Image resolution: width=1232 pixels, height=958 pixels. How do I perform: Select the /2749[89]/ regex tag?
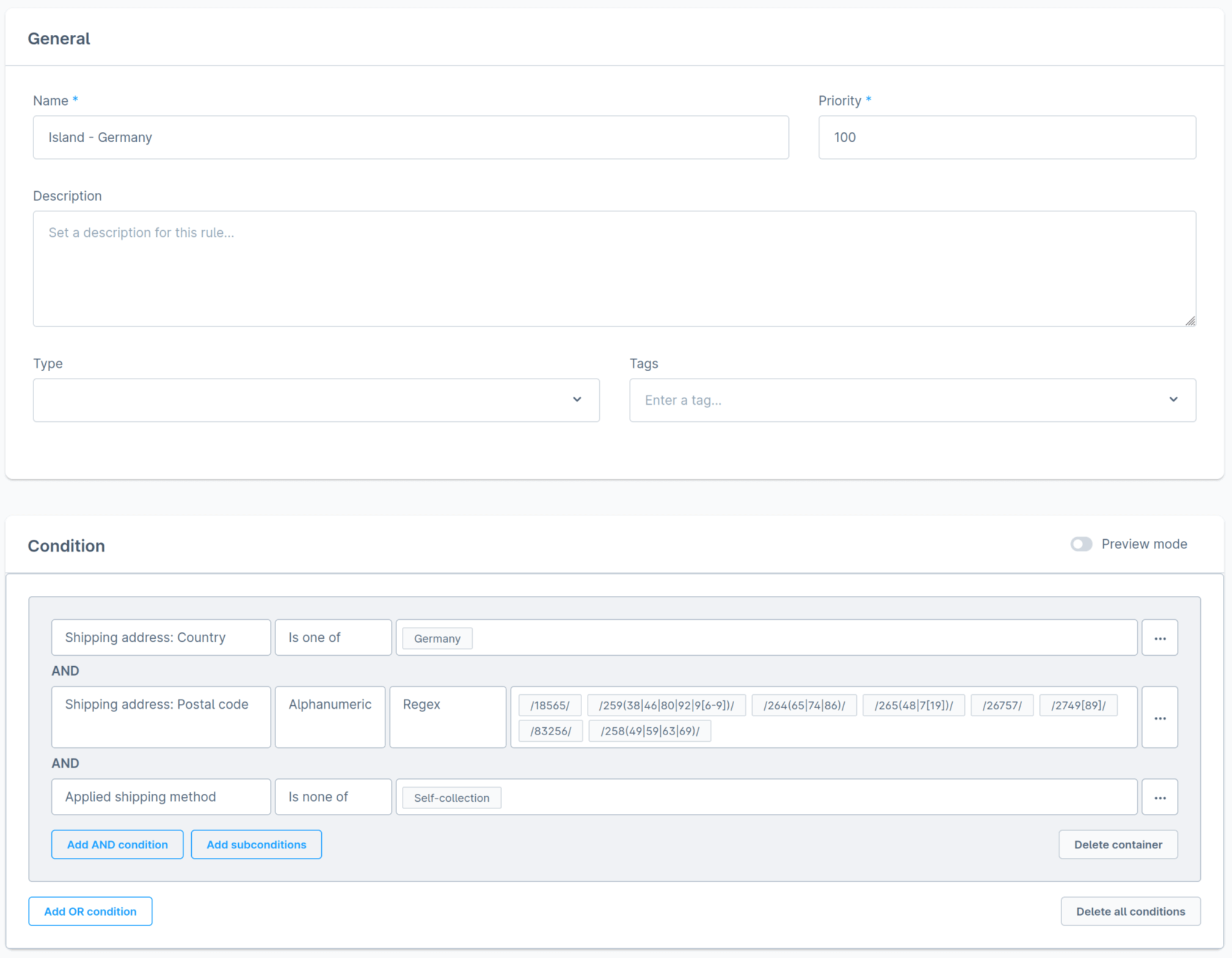(1078, 705)
